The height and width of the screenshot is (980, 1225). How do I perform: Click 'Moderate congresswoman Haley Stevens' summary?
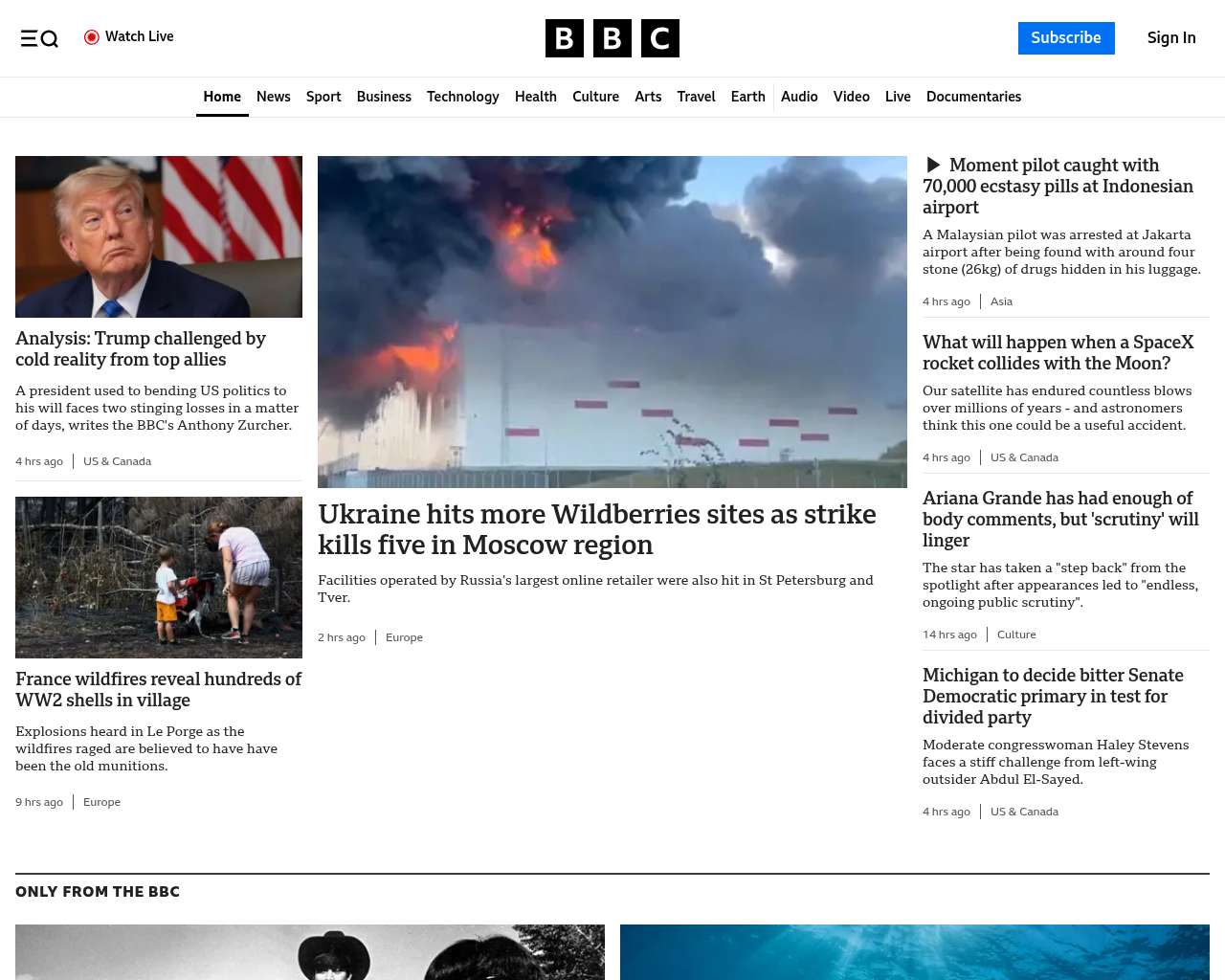pyautogui.click(x=1056, y=762)
